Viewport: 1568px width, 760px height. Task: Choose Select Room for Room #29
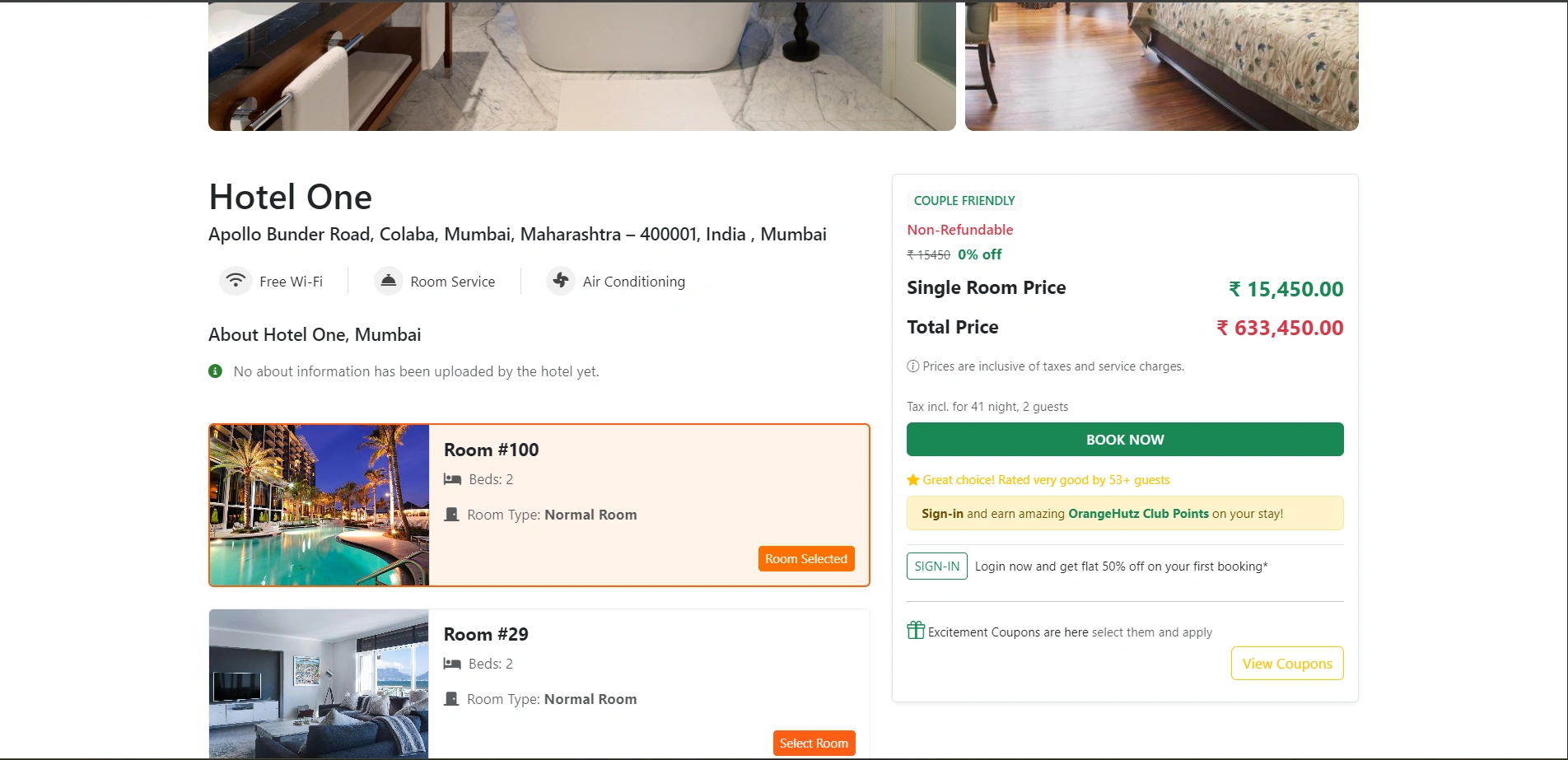tap(813, 744)
